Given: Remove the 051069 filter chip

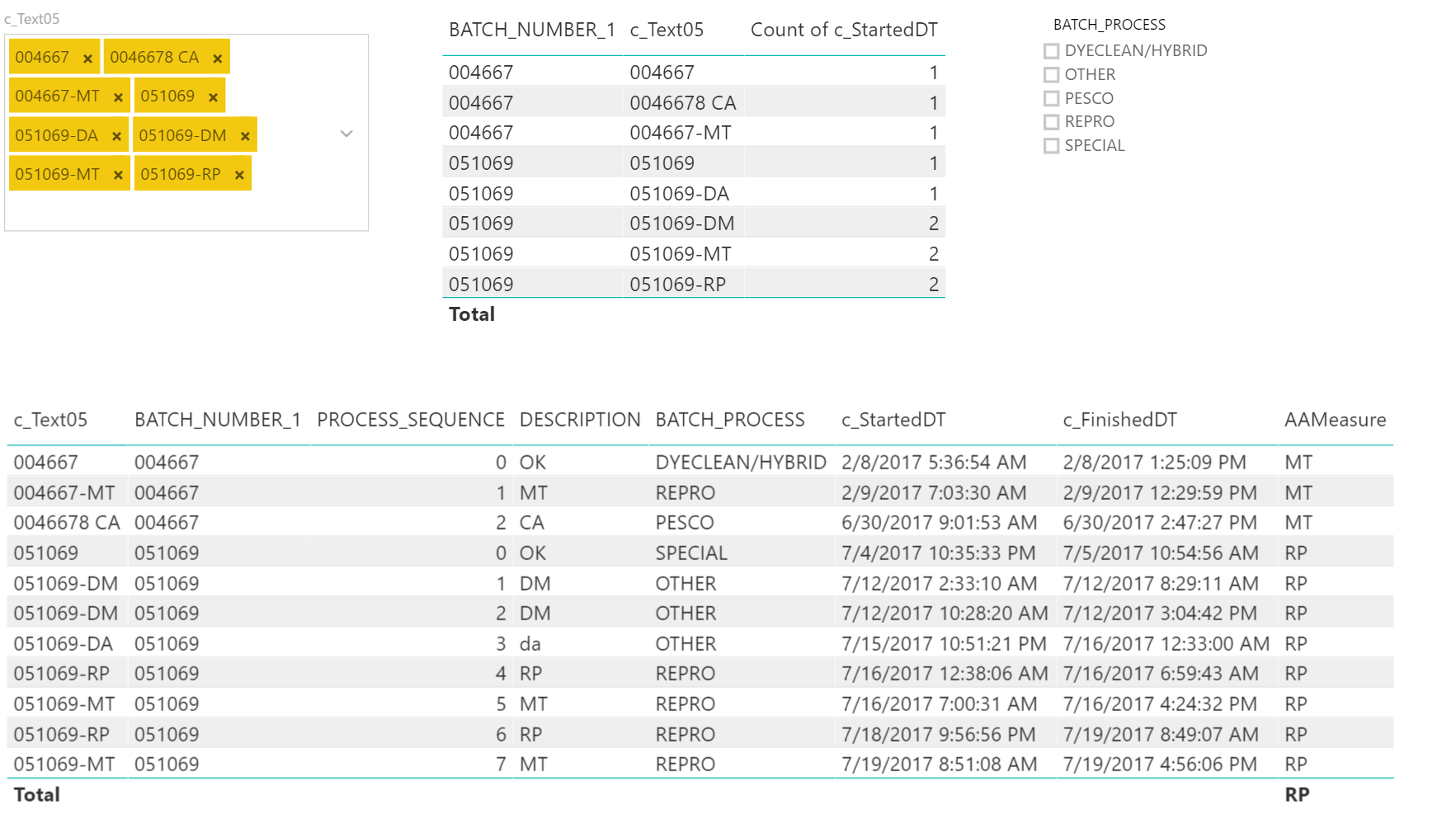Looking at the screenshot, I should [x=213, y=97].
